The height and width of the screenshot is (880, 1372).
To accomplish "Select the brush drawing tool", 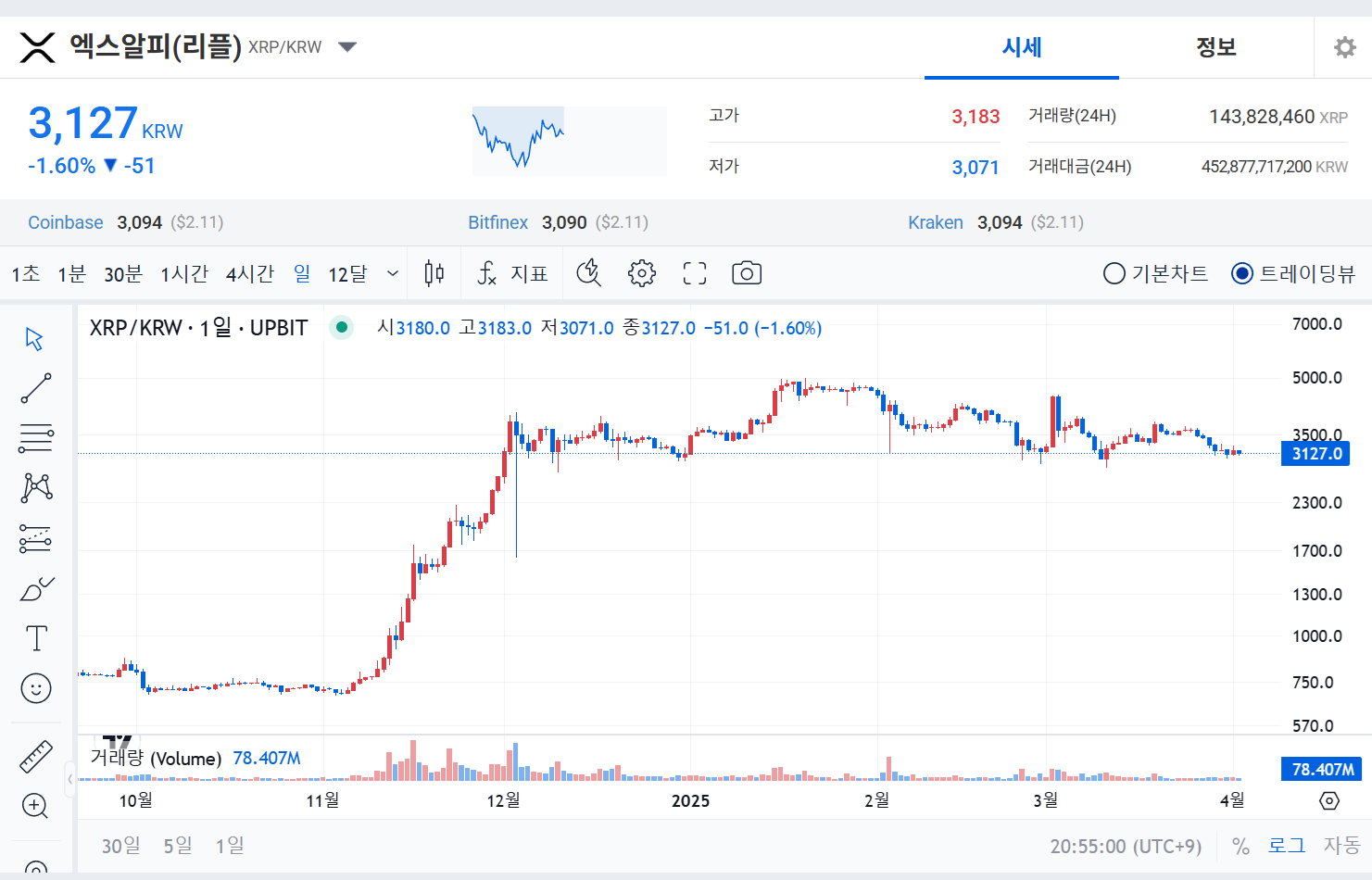I will coord(36,589).
